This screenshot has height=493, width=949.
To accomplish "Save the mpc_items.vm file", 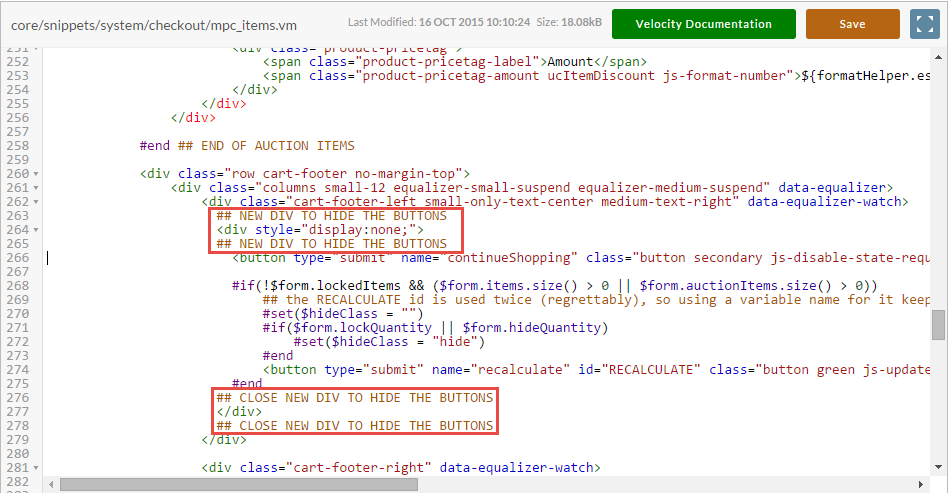I will coord(852,24).
